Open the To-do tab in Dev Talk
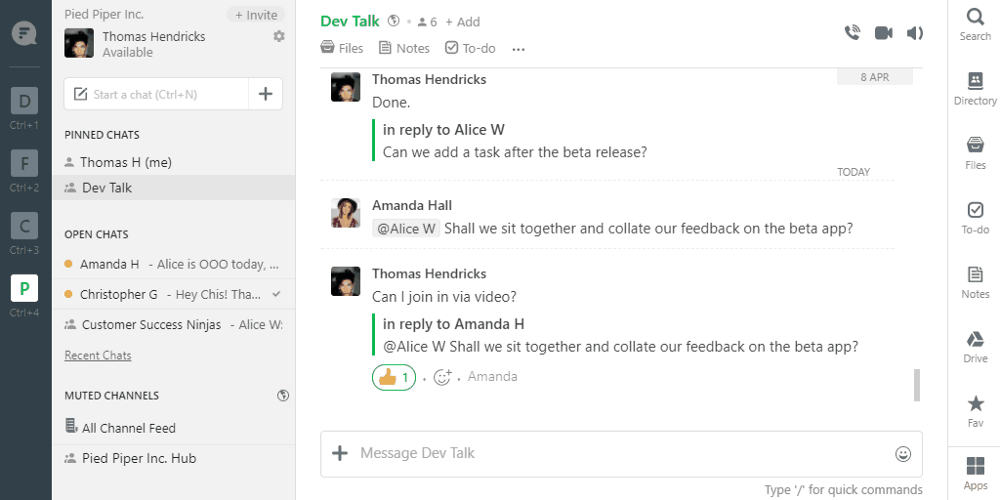The width and height of the screenshot is (1000, 500). pyautogui.click(x=470, y=48)
